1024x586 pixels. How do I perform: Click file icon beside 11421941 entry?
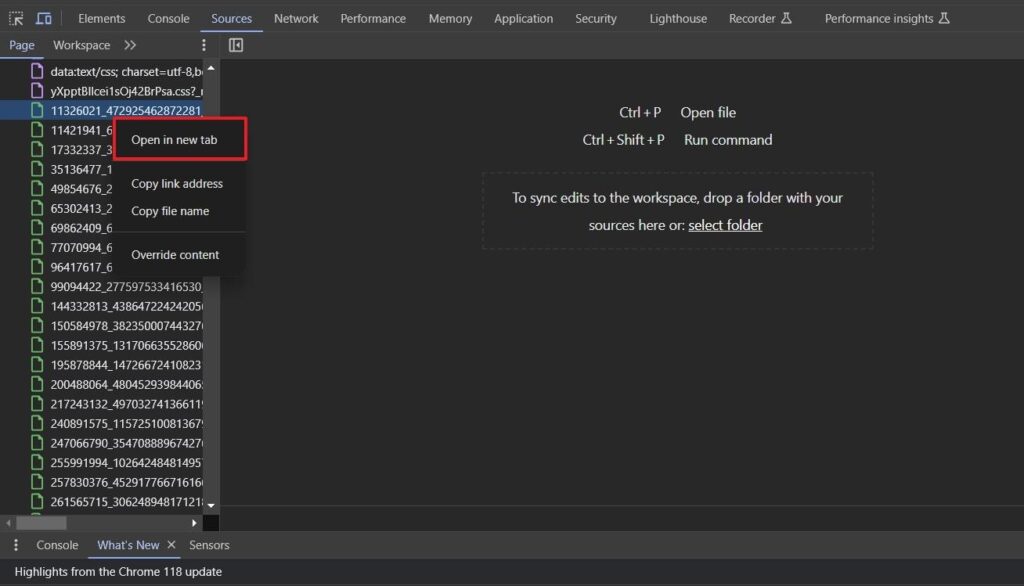(37, 129)
